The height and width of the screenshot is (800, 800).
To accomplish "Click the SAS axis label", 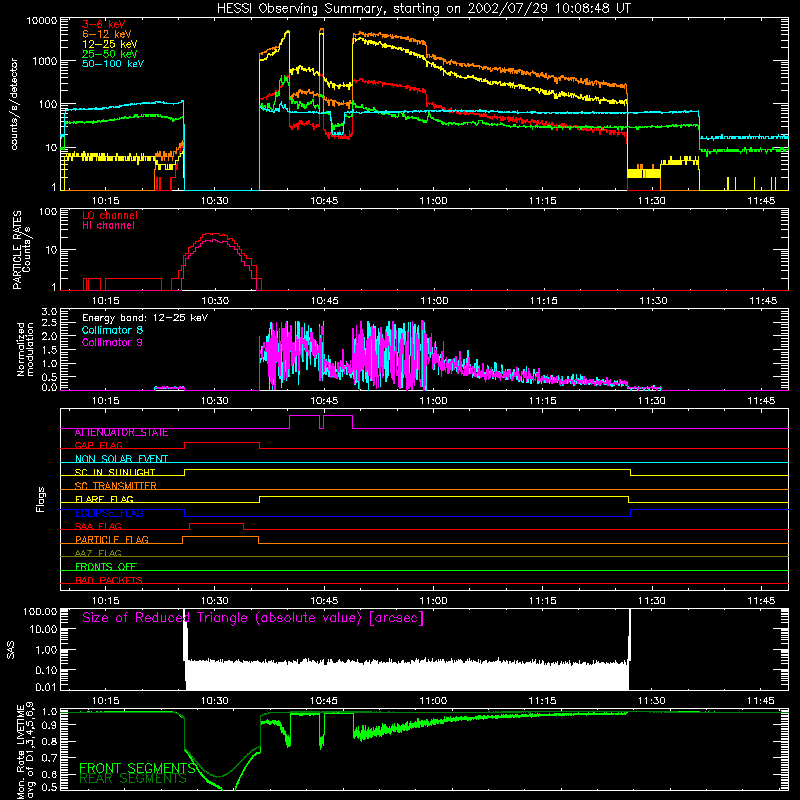I will coord(11,650).
